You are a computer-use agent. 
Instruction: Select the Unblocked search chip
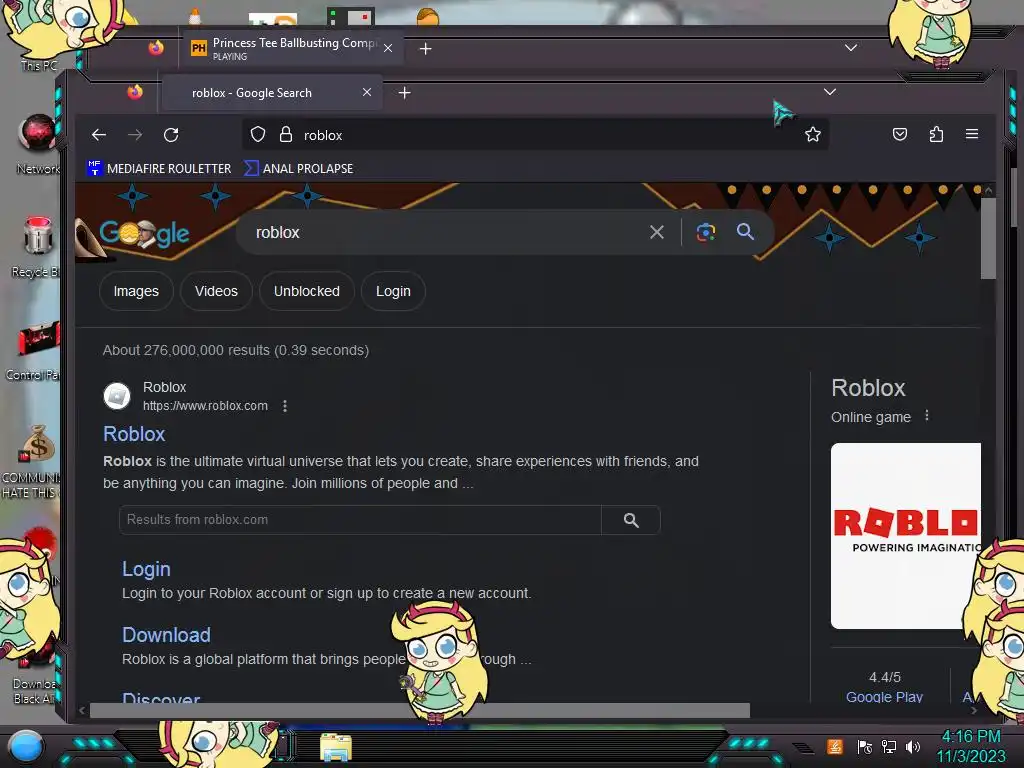(x=307, y=291)
